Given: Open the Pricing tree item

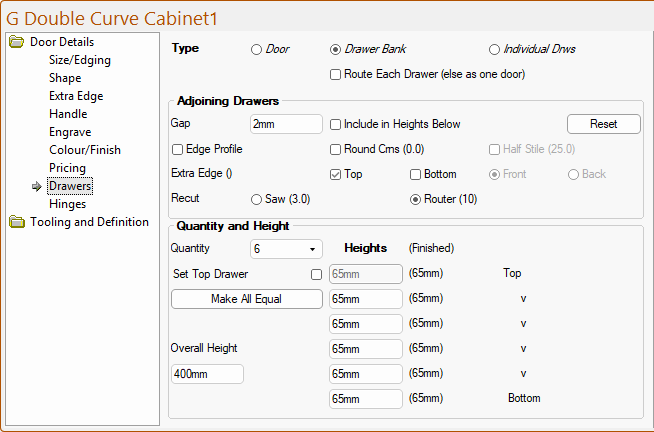Looking at the screenshot, I should point(68,168).
